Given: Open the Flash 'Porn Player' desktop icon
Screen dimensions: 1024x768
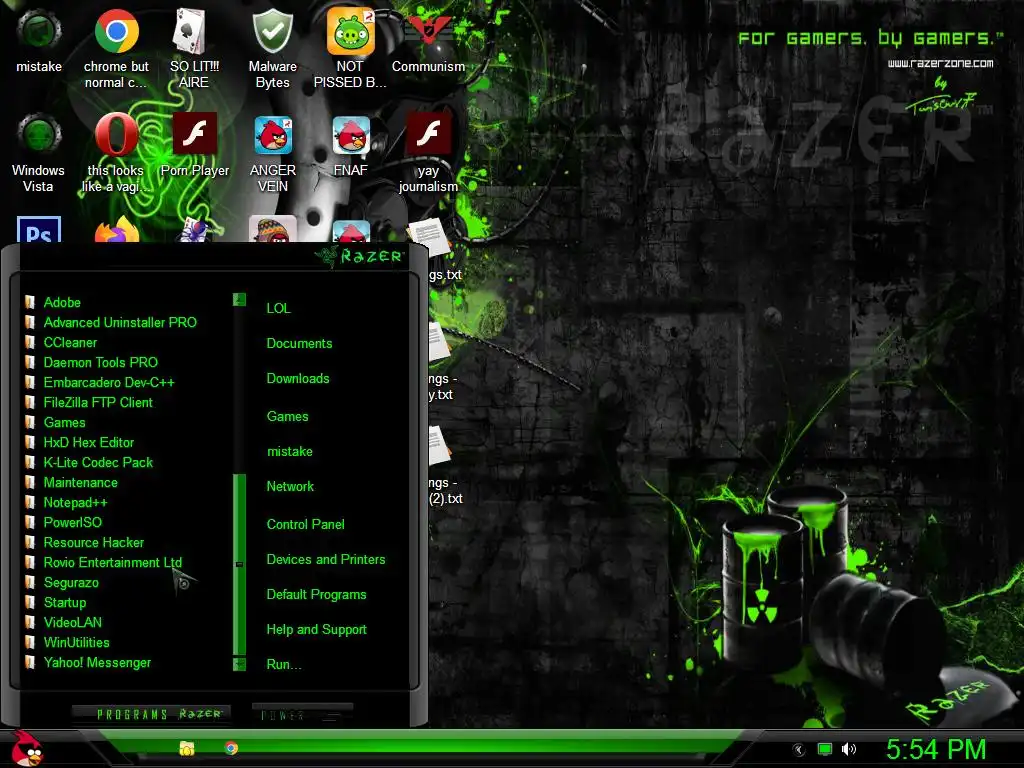Looking at the screenshot, I should [x=195, y=145].
